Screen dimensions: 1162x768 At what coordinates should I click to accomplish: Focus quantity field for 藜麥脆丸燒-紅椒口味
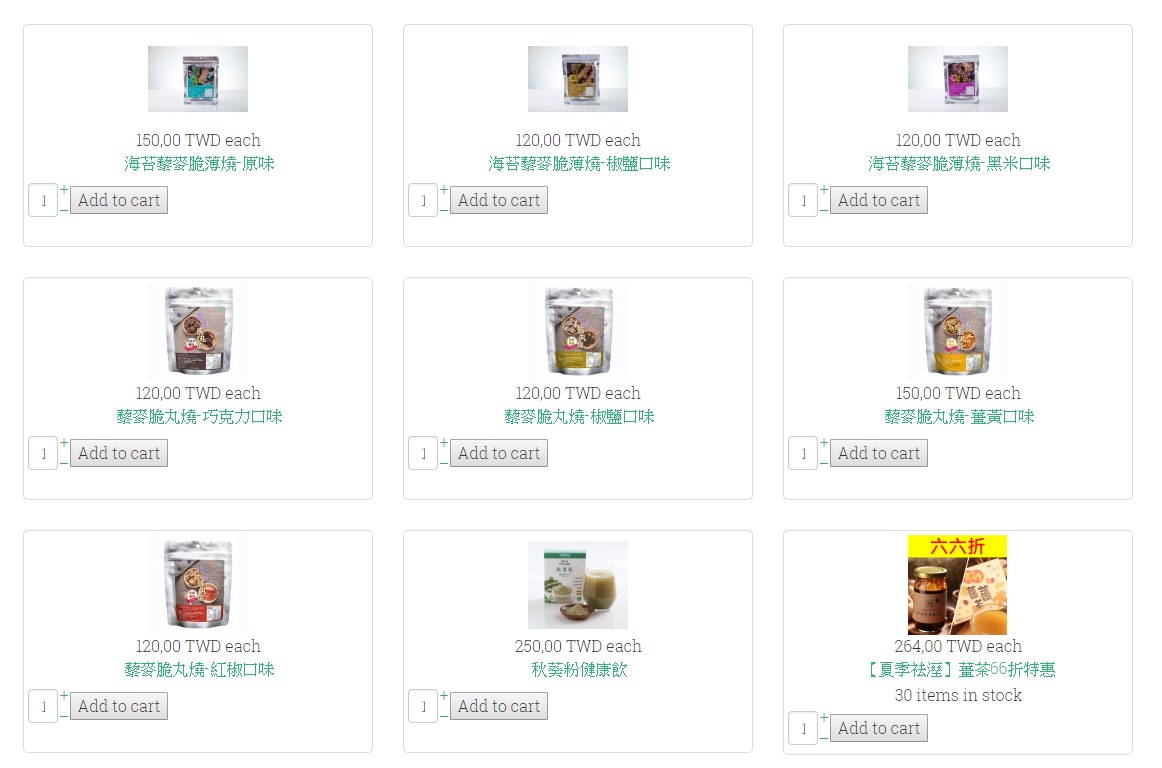click(43, 706)
